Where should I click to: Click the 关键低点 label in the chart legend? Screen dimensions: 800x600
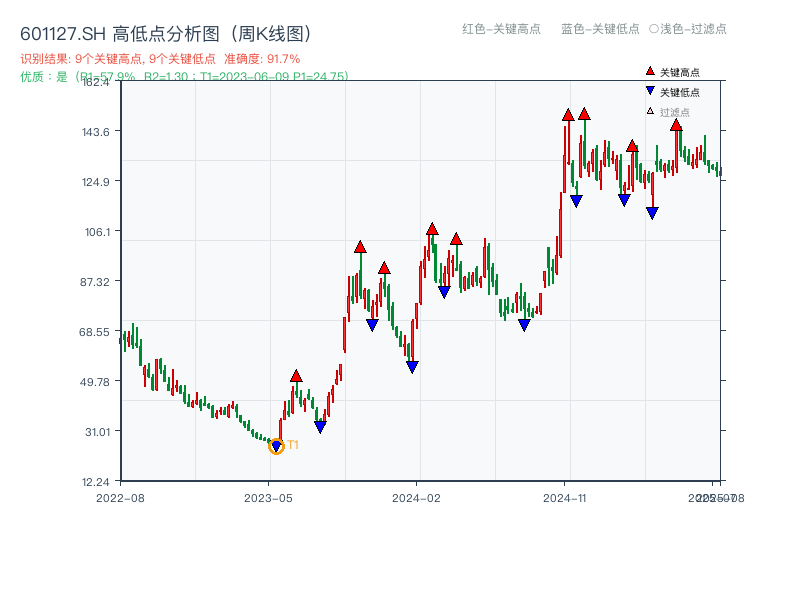click(680, 92)
